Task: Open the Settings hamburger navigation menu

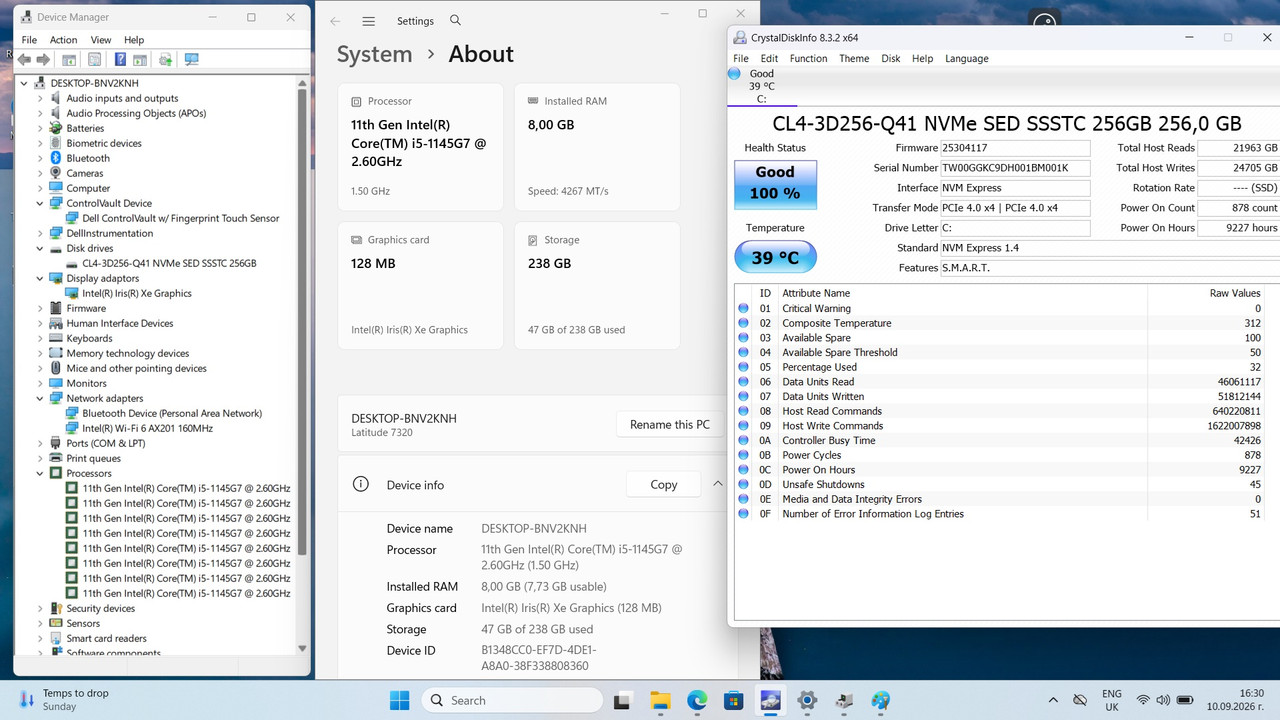Action: pyautogui.click(x=369, y=21)
